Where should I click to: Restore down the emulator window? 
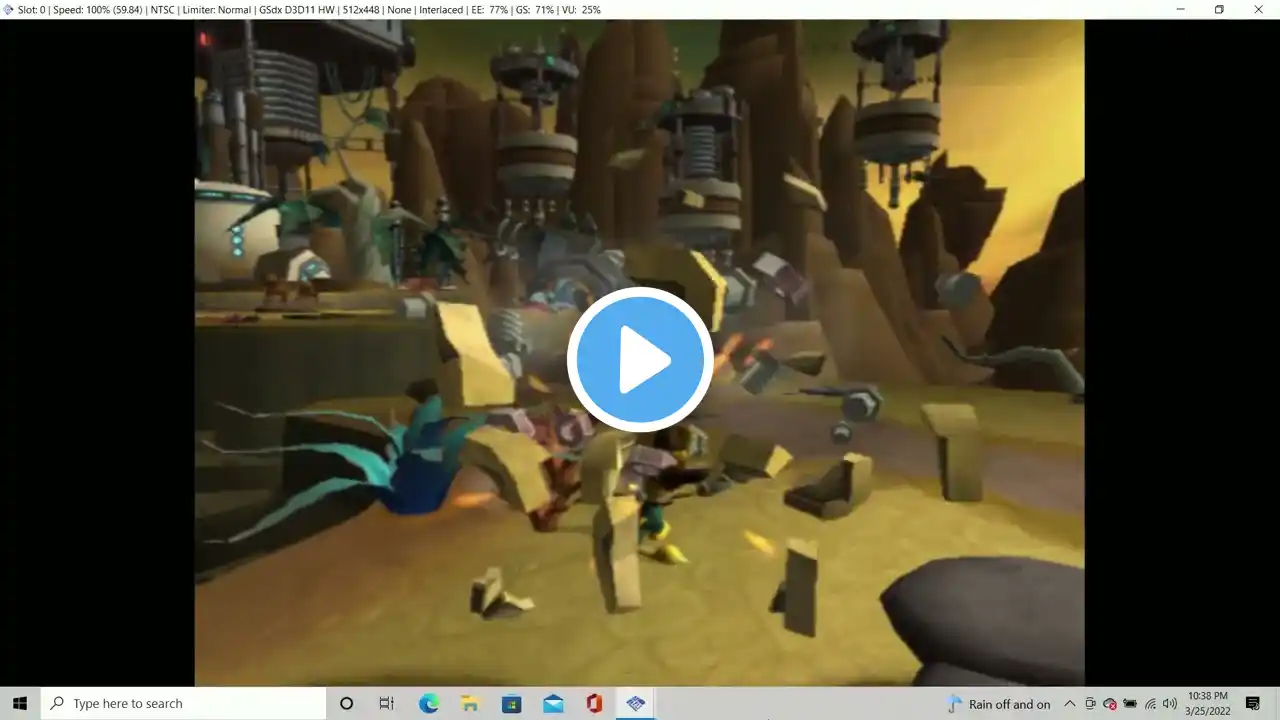pyautogui.click(x=1219, y=9)
